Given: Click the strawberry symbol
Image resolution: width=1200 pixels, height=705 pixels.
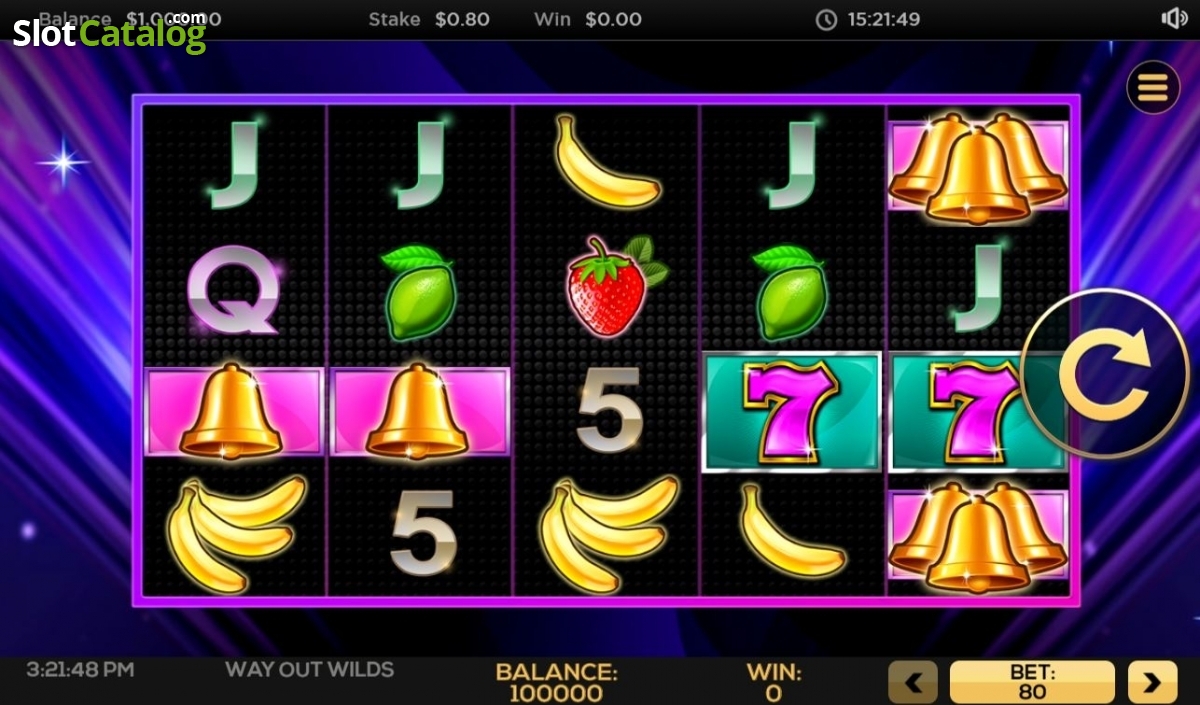Looking at the screenshot, I should (x=614, y=287).
